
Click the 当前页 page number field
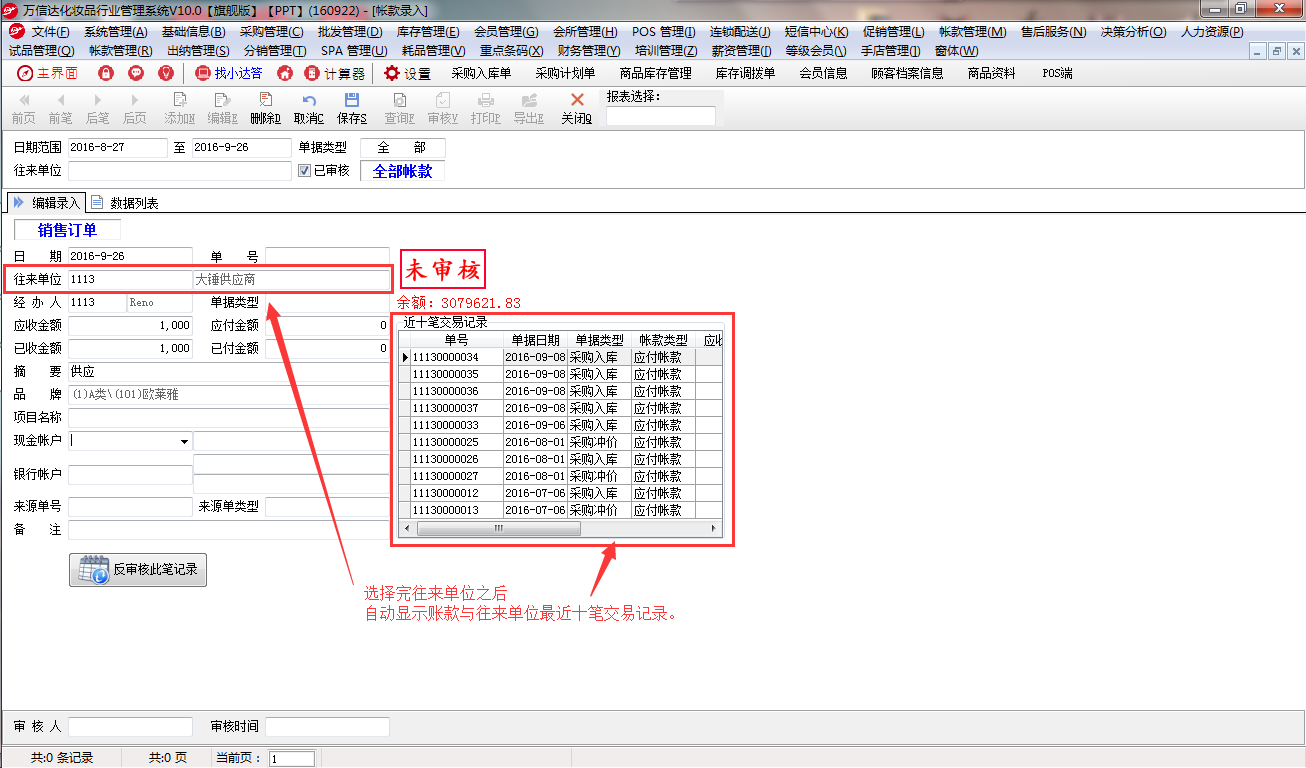[292, 759]
